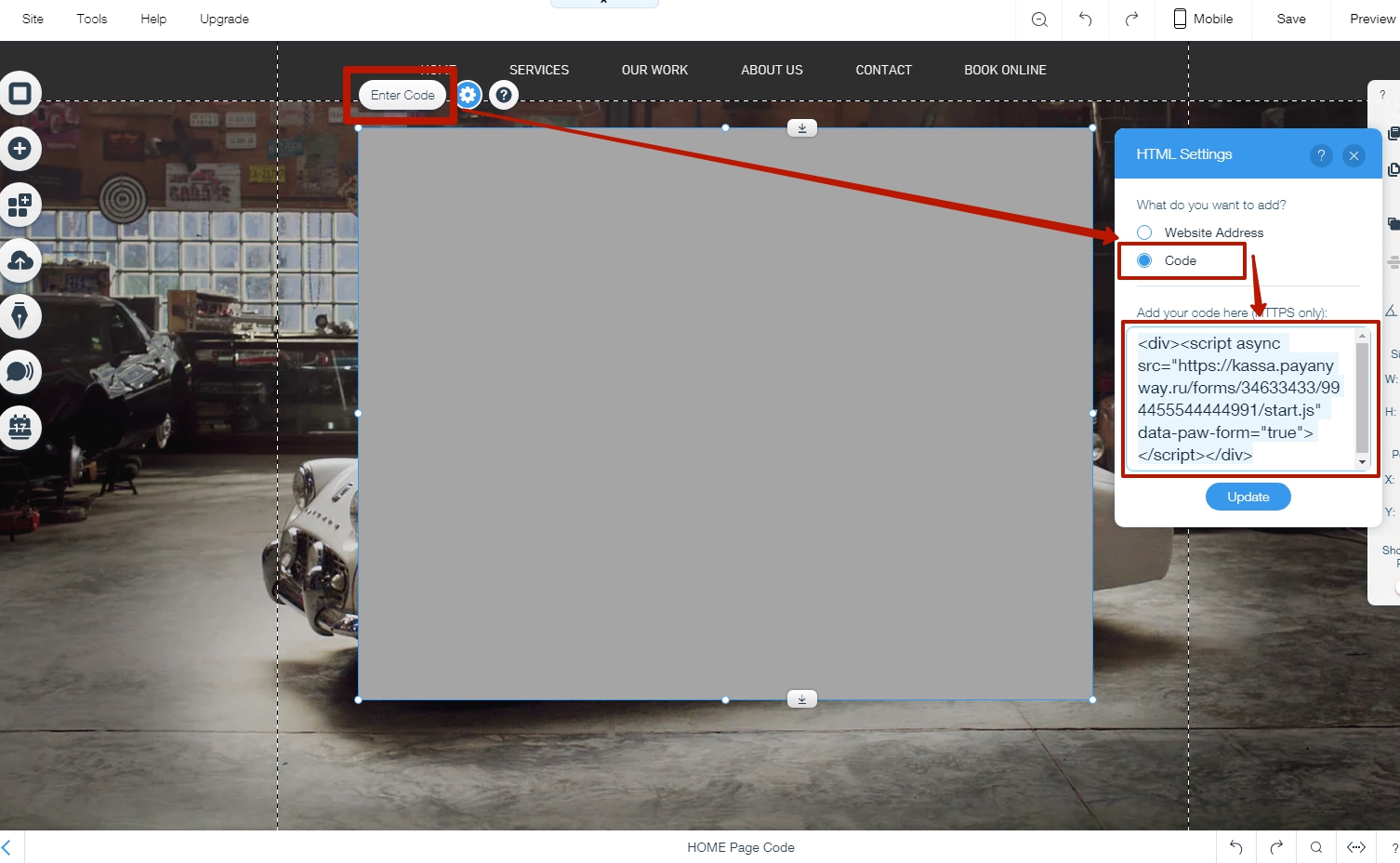Screen dimensions: 1400x863
Task: Click the code box scrollbar down arrow
Action: pyautogui.click(x=1362, y=462)
